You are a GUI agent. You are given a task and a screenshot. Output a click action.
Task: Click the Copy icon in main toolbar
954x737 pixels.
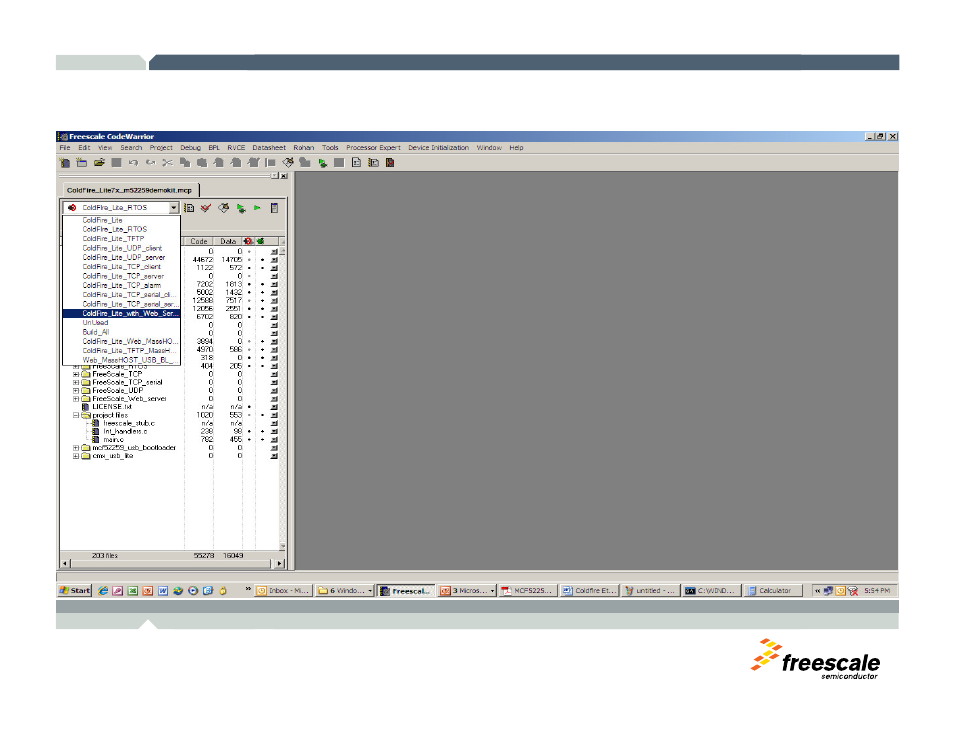[x=184, y=162]
